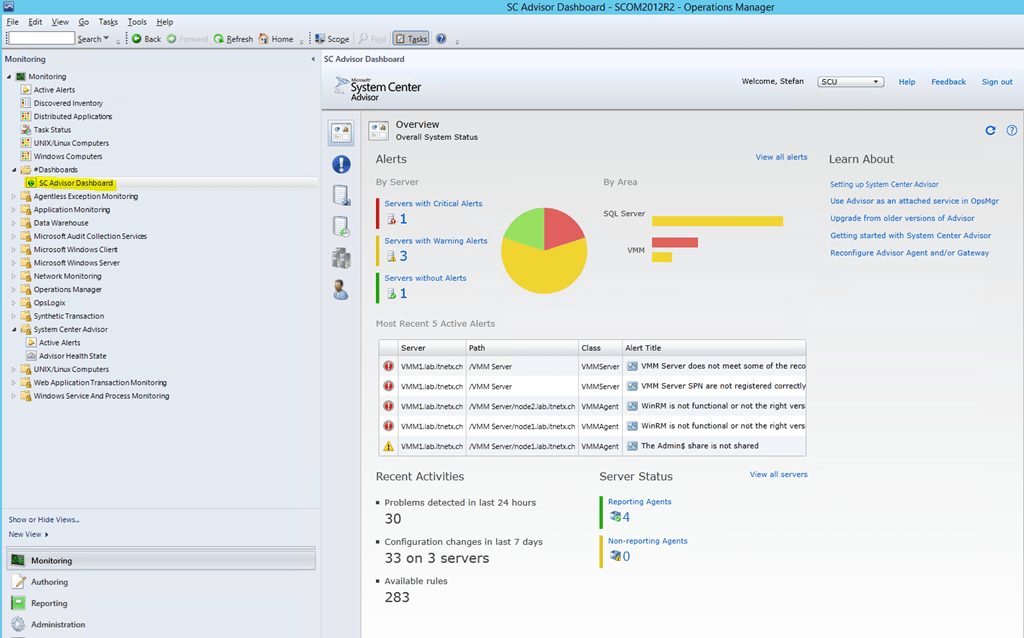Open Advisor Health State view
Viewport: 1024px width, 638px height.
[x=72, y=356]
